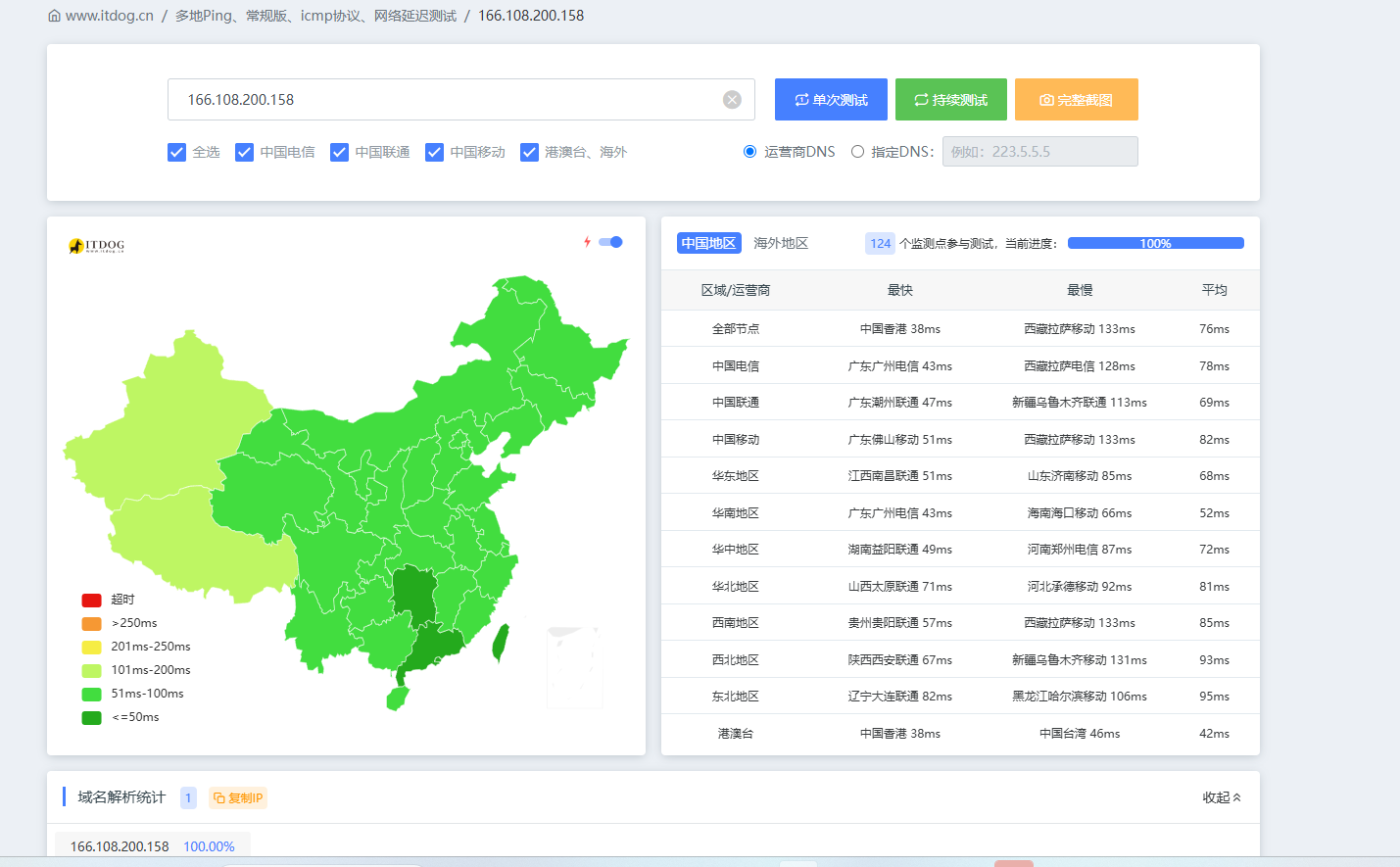The image size is (1400, 867).
Task: Click the yellow 201ms-250ms legend swatch
Action: click(91, 647)
